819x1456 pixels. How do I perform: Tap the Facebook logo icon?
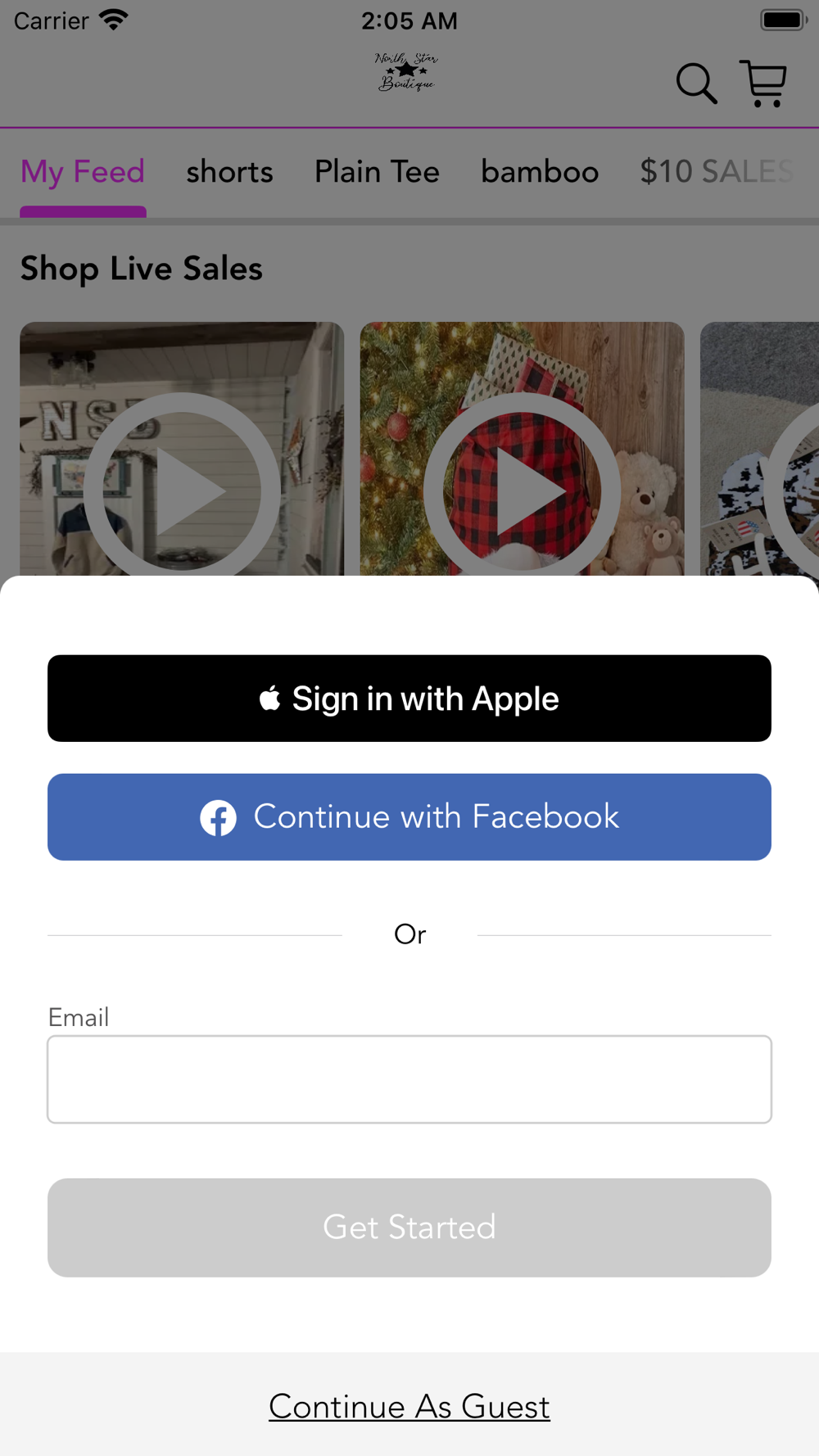pyautogui.click(x=219, y=817)
